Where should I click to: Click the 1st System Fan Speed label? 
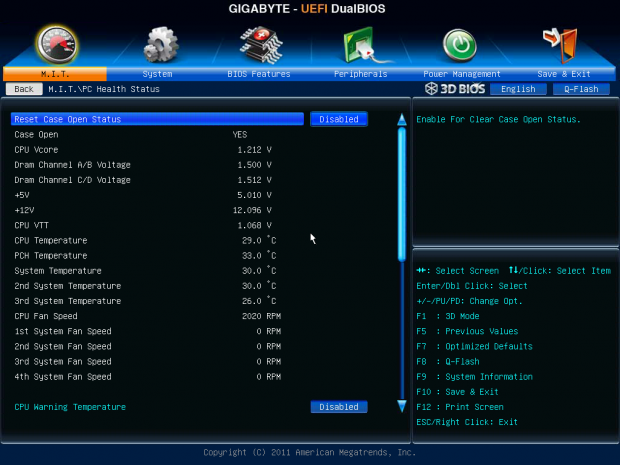(63, 331)
